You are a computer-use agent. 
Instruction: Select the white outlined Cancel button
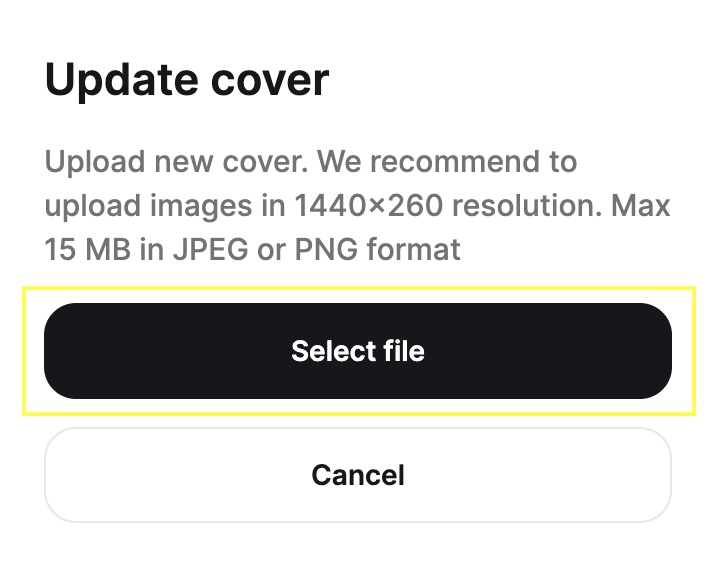[x=358, y=475]
